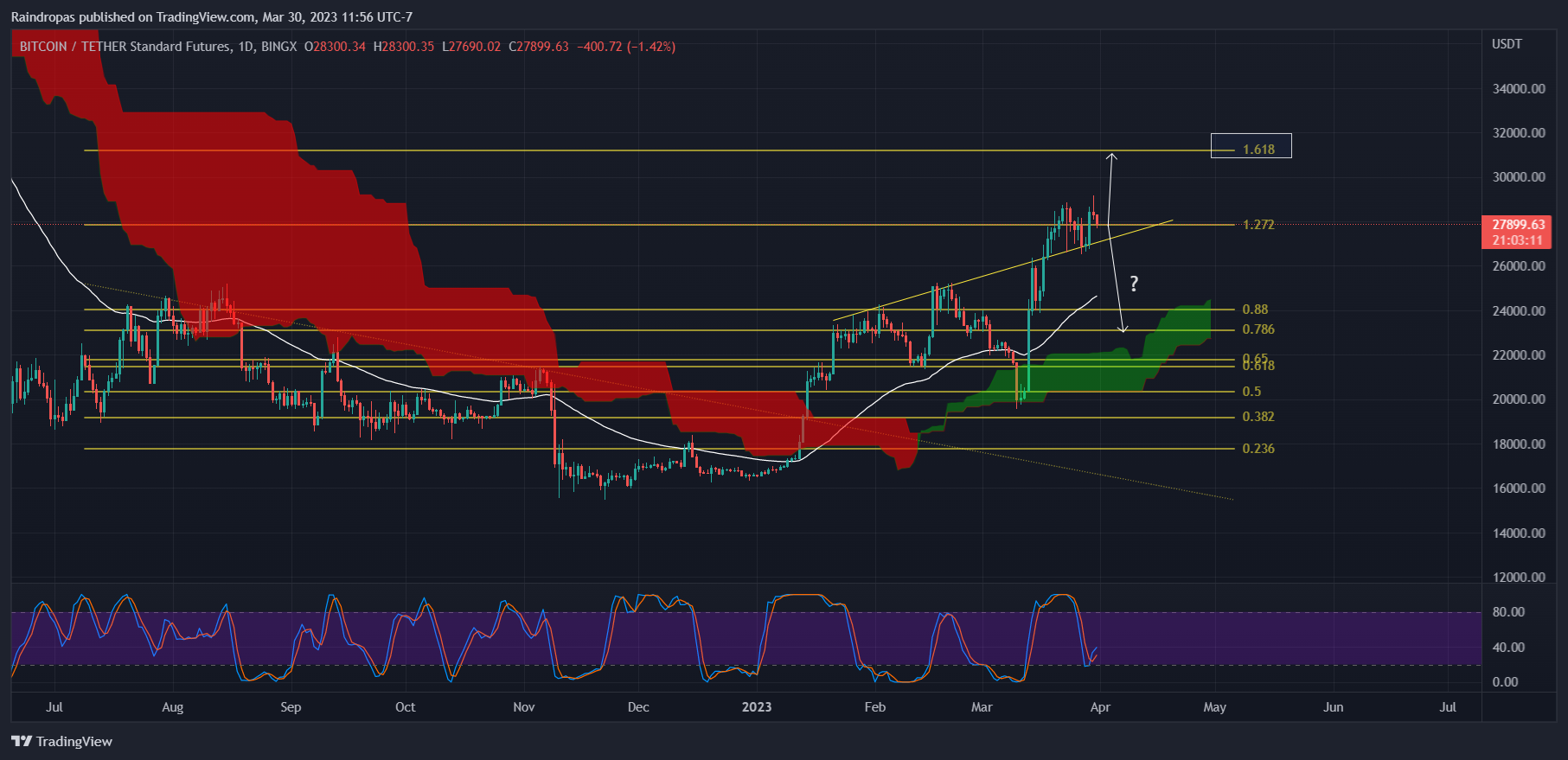This screenshot has height=760, width=1568.
Task: Click the Sep time axis label
Action: (291, 707)
